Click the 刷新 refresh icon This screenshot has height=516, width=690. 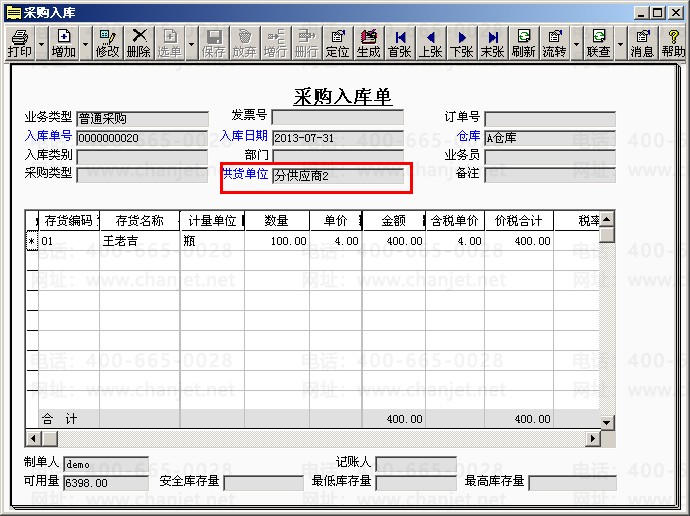[x=523, y=43]
